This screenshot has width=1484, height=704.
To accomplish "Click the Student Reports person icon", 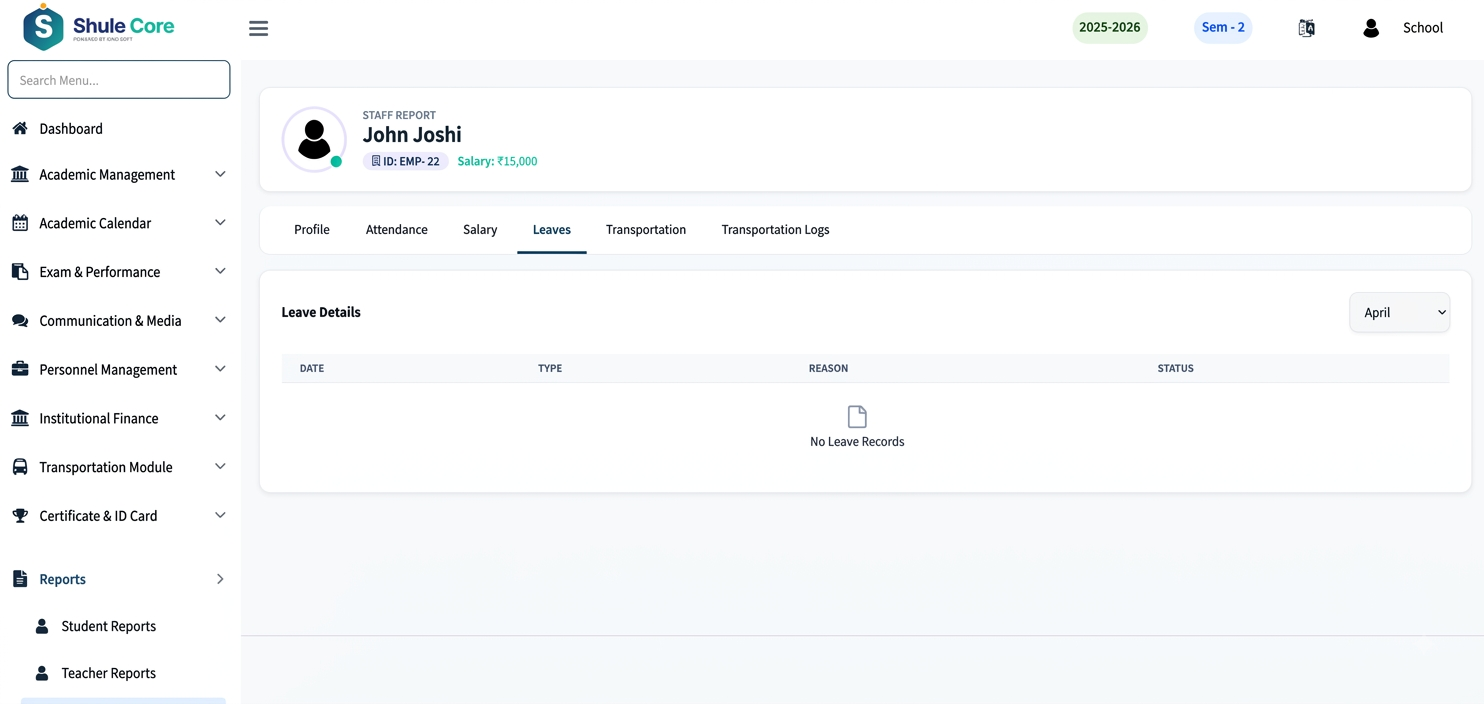I will (42, 626).
